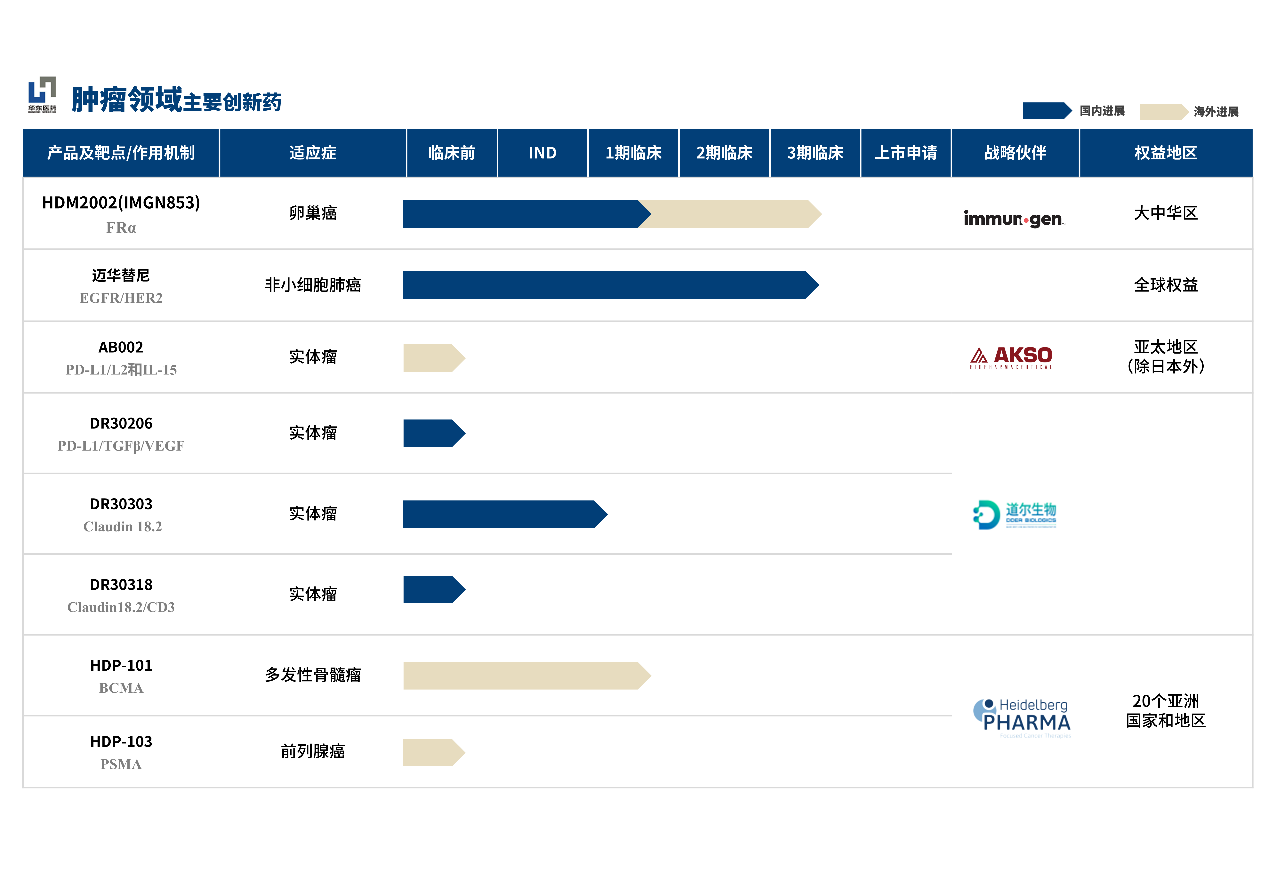Click the ImmunoGen partner logo
This screenshot has height=878, width=1268.
pyautogui.click(x=1013, y=218)
